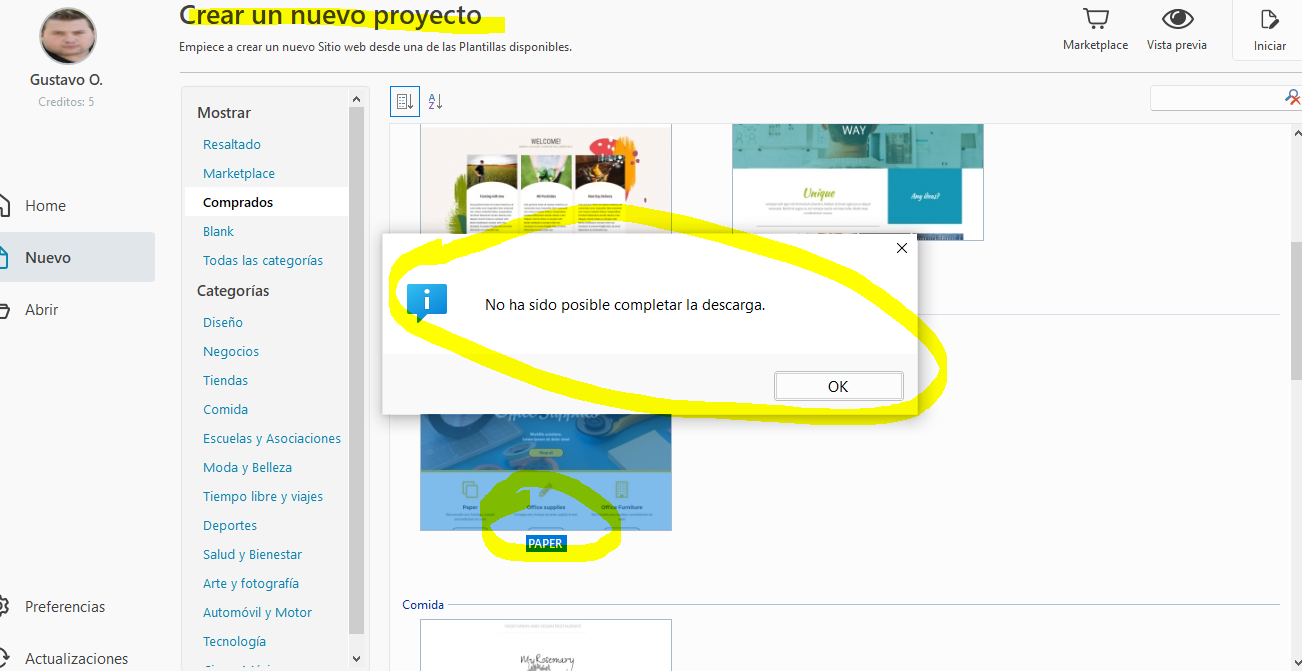This screenshot has height=671, width=1302.
Task: Open the Tiendas category
Action: tap(226, 380)
